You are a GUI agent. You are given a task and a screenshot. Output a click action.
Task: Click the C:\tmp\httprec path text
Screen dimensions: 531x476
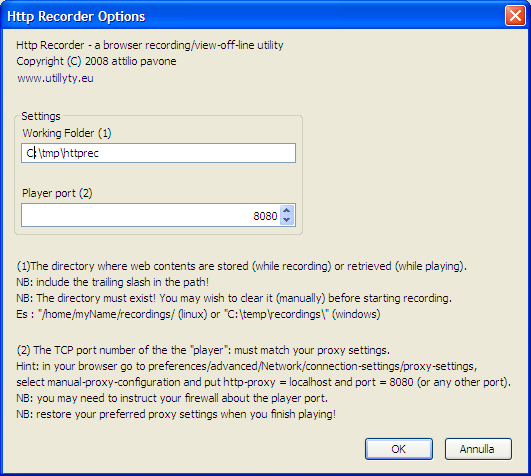[63, 153]
